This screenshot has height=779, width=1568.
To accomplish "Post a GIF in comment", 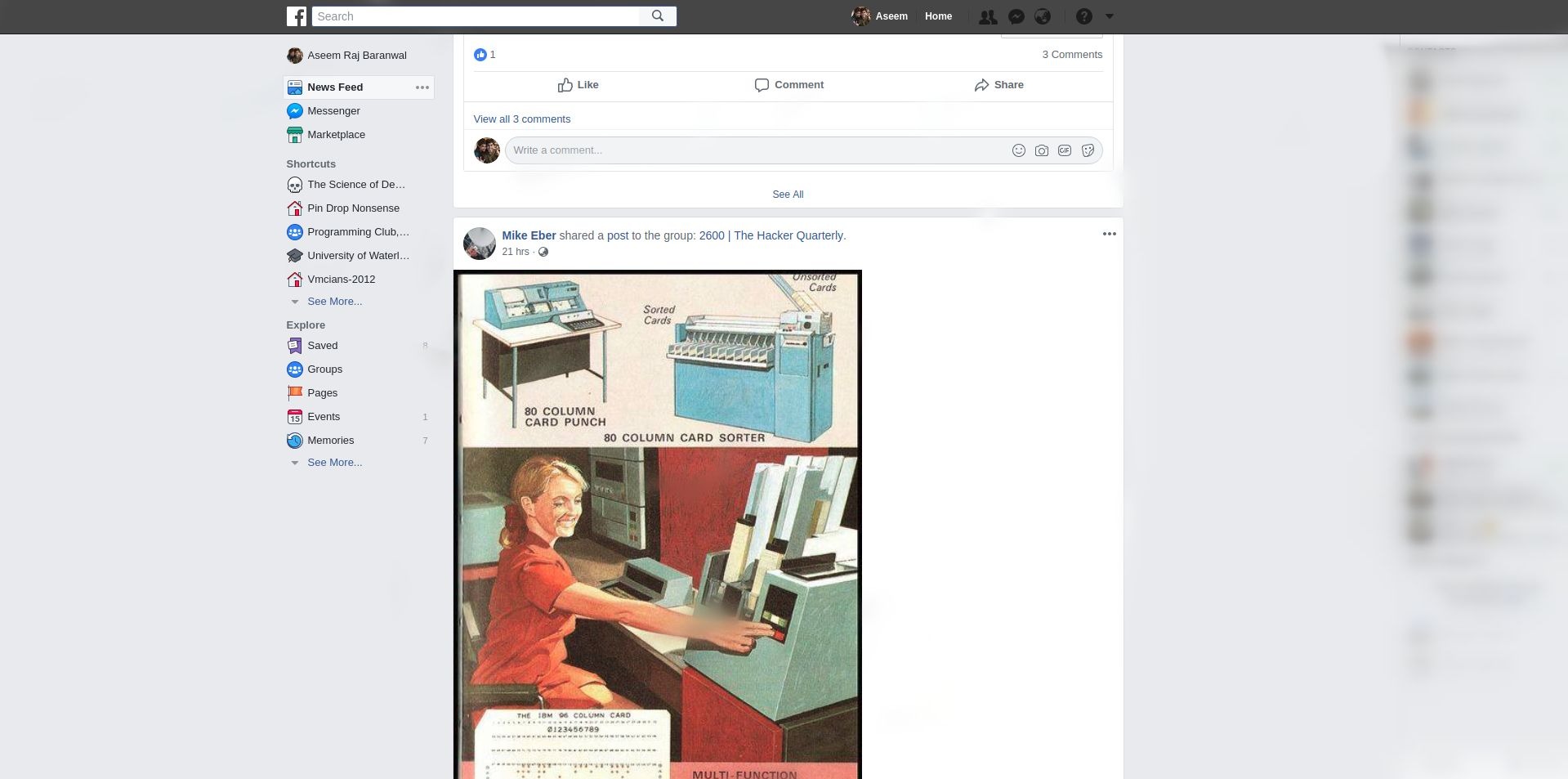I will click(x=1064, y=150).
